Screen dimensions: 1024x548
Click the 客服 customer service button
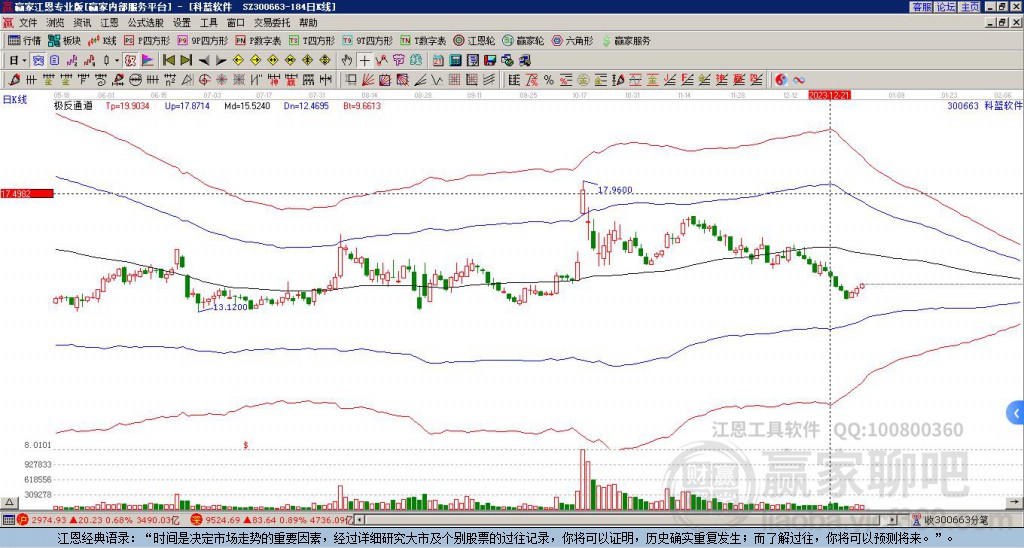[x=922, y=7]
